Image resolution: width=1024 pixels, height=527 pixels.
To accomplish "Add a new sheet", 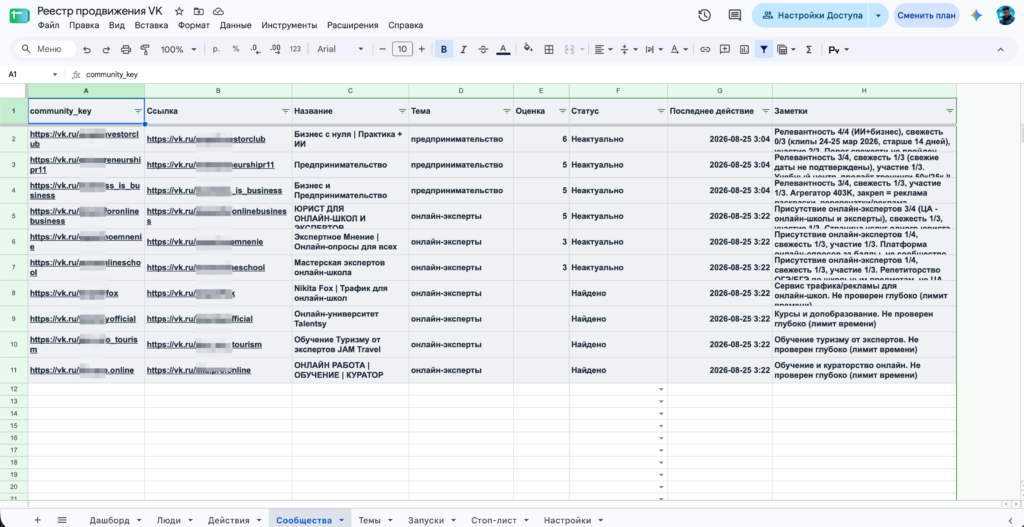I will [37, 520].
